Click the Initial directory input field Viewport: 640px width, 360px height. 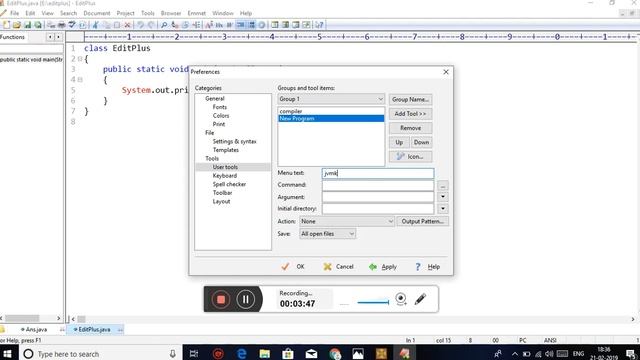tap(378, 209)
